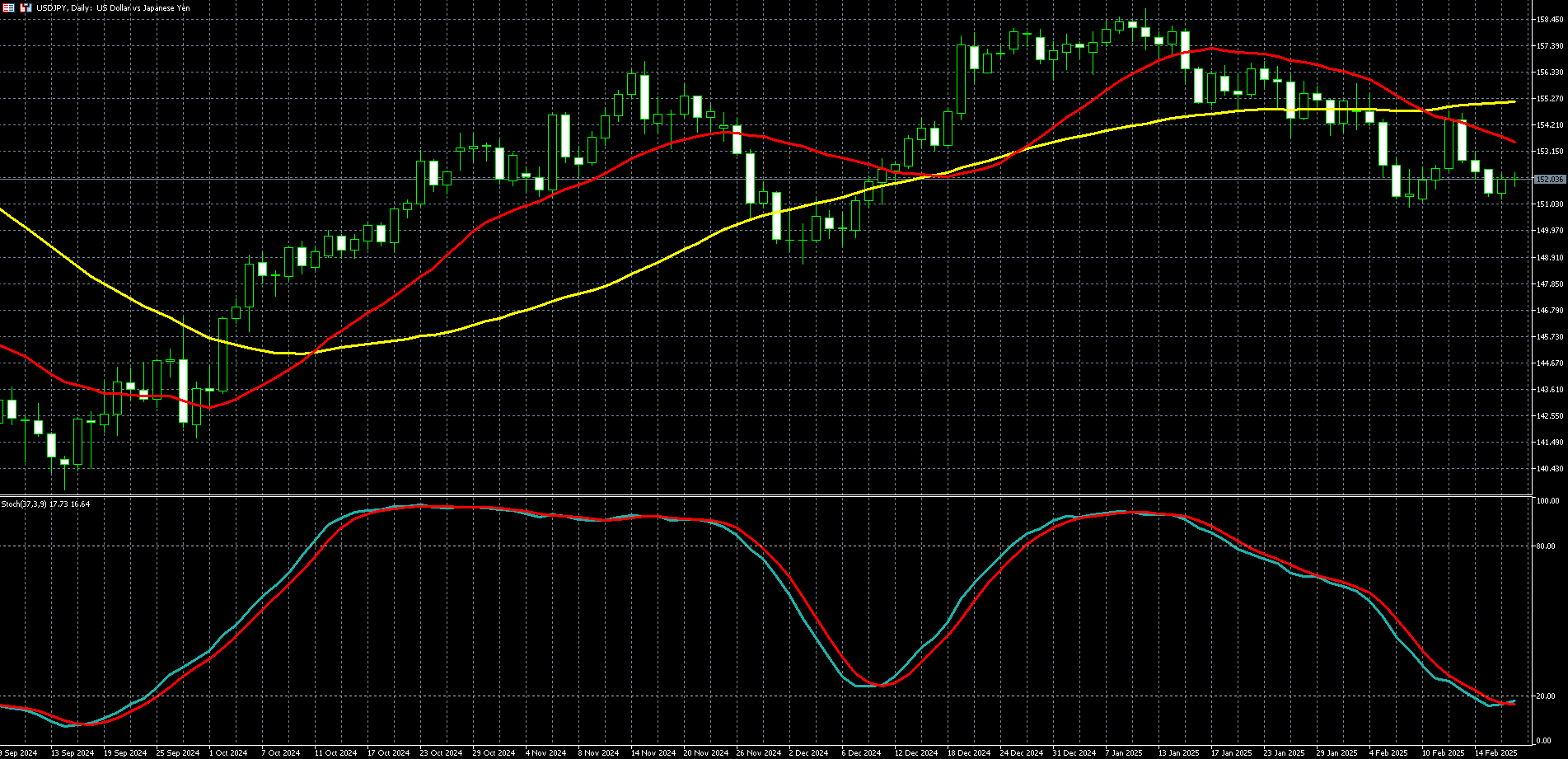Click the 23 Jan 2025 date label
The height and width of the screenshot is (759, 1568).
[1285, 753]
